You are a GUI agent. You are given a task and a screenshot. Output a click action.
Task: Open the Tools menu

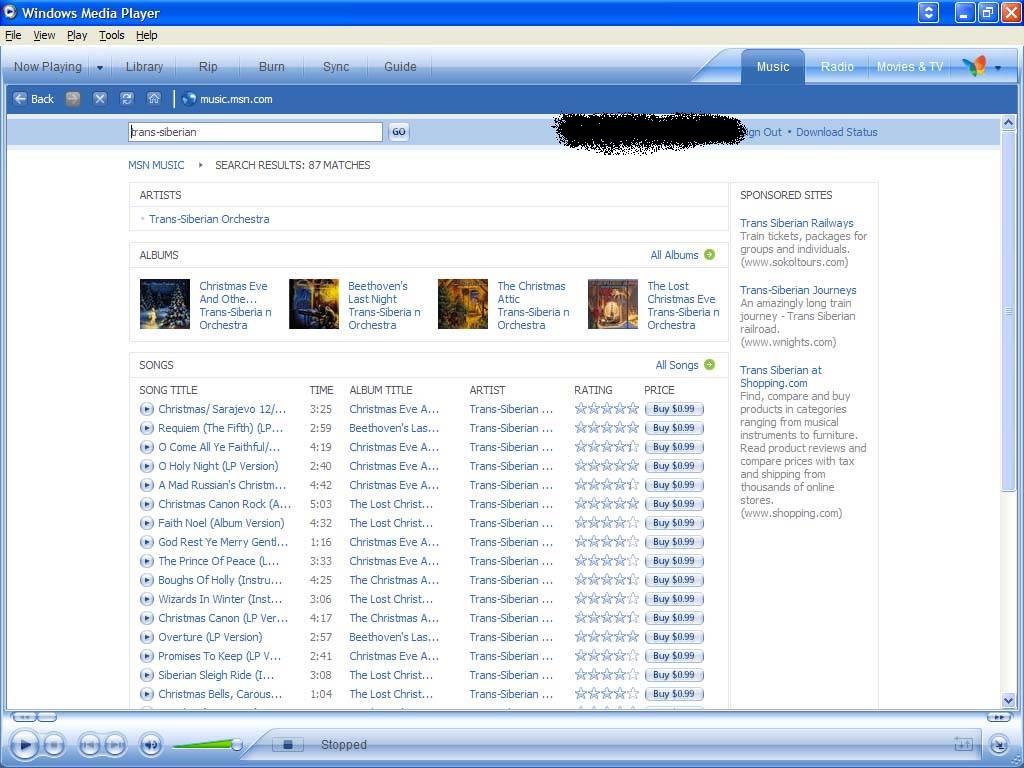click(112, 35)
